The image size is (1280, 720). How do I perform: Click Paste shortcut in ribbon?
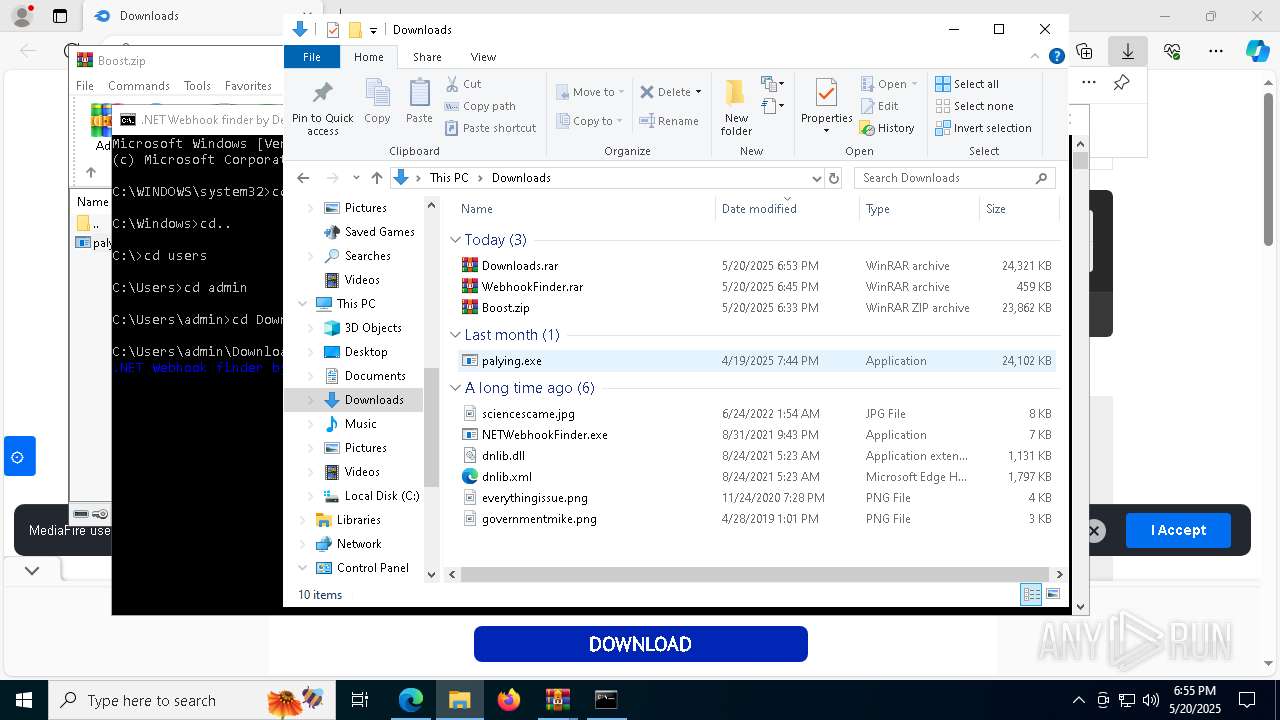490,128
